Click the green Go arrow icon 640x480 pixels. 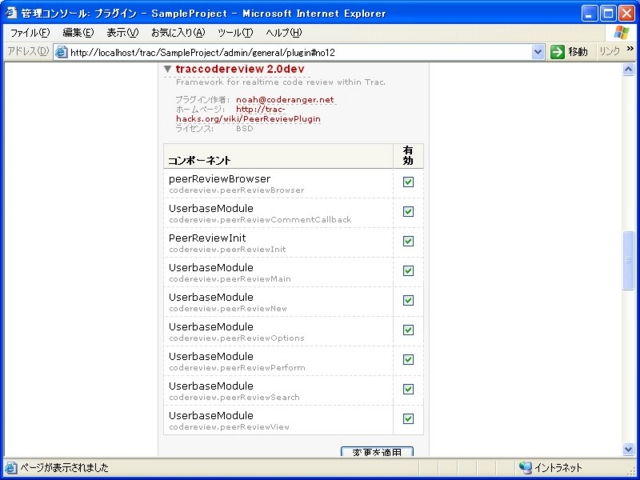click(x=557, y=52)
